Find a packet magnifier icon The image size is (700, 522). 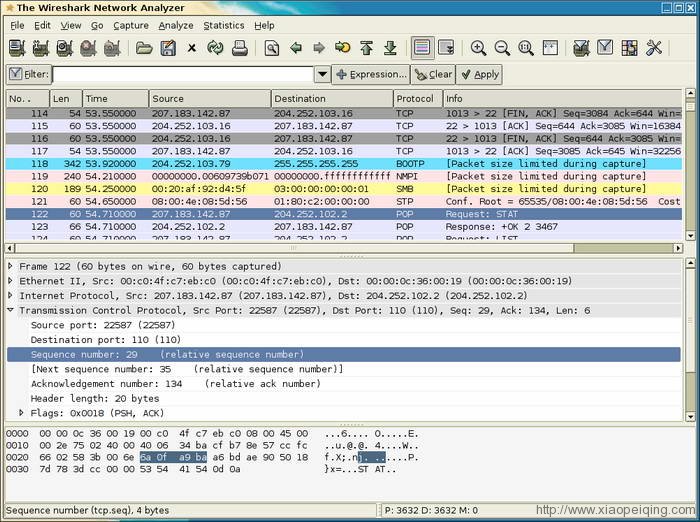pos(271,48)
